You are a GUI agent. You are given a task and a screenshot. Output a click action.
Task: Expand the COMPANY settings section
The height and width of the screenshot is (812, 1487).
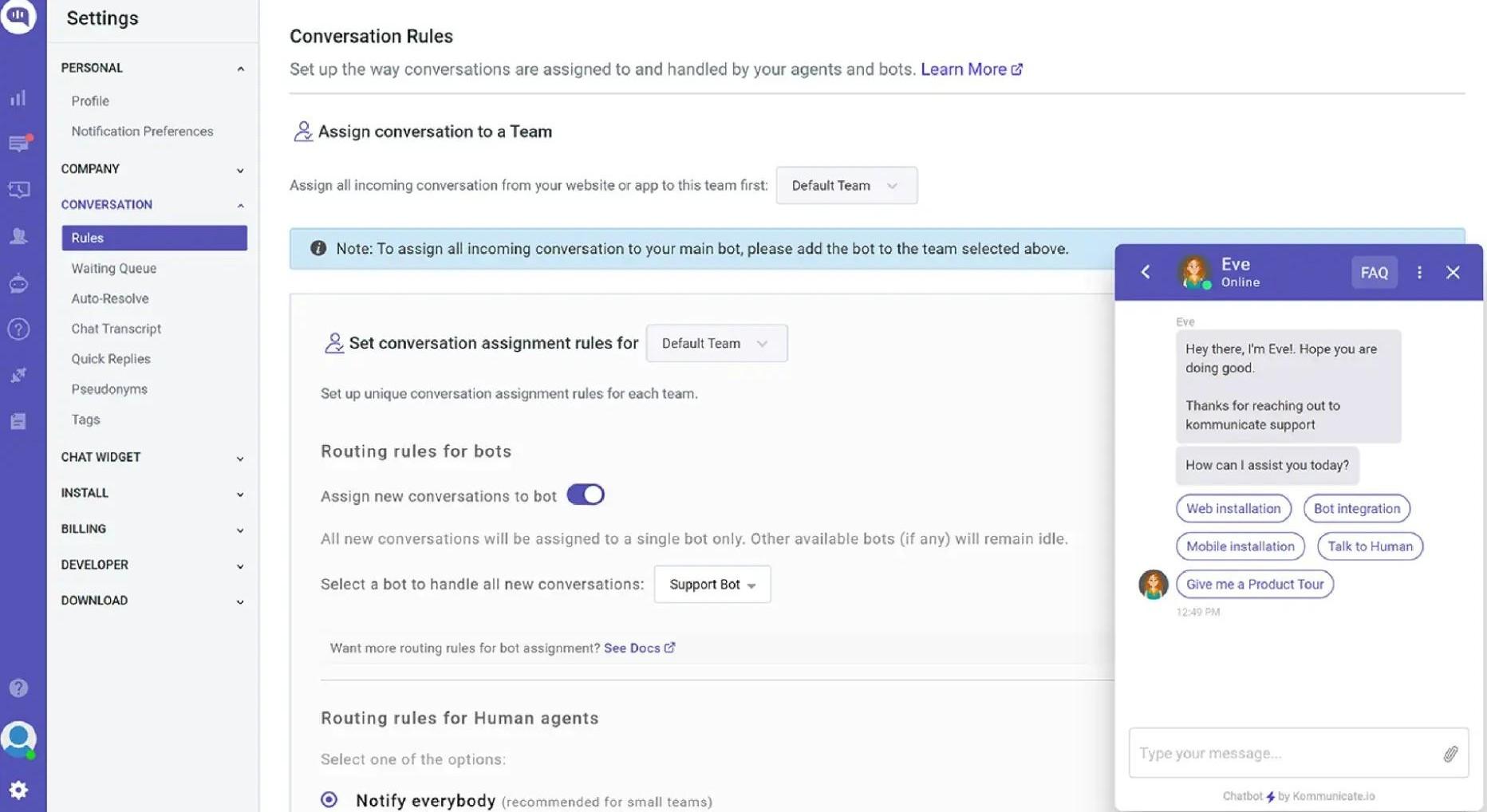[x=152, y=169]
